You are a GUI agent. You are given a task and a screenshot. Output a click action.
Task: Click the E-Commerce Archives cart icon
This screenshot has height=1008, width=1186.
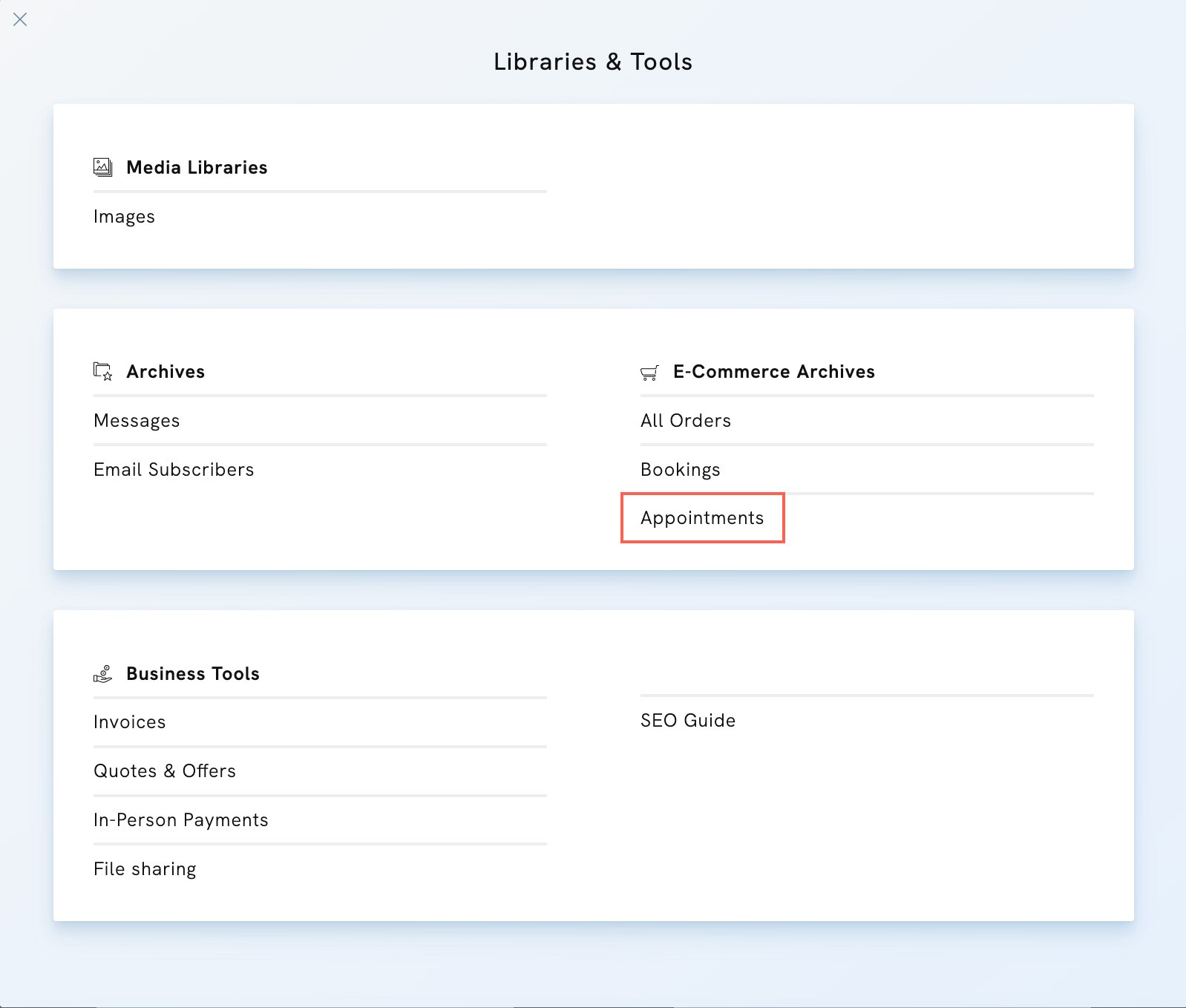pyautogui.click(x=649, y=372)
